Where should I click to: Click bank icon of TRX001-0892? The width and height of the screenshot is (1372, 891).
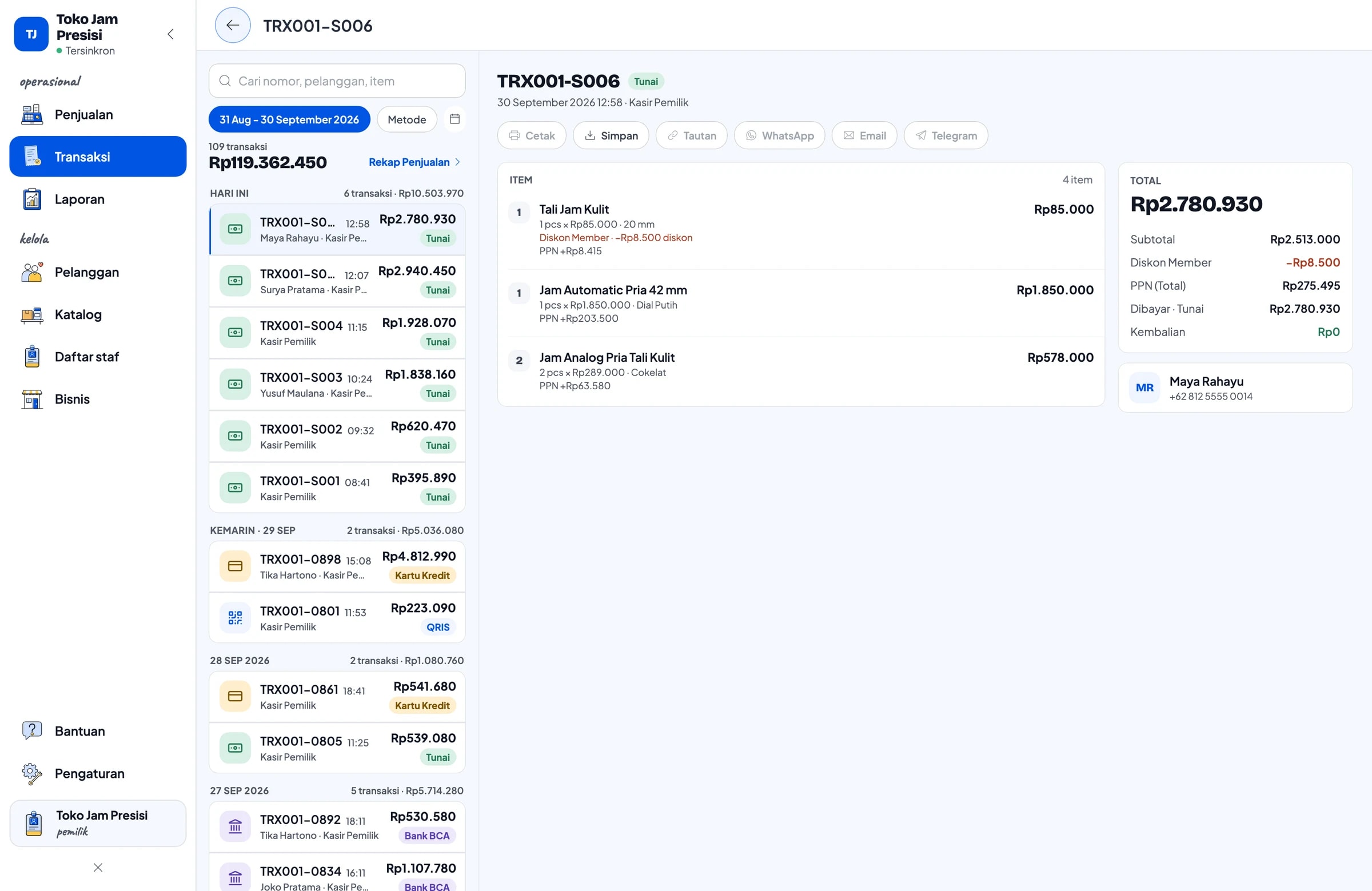pyautogui.click(x=235, y=827)
